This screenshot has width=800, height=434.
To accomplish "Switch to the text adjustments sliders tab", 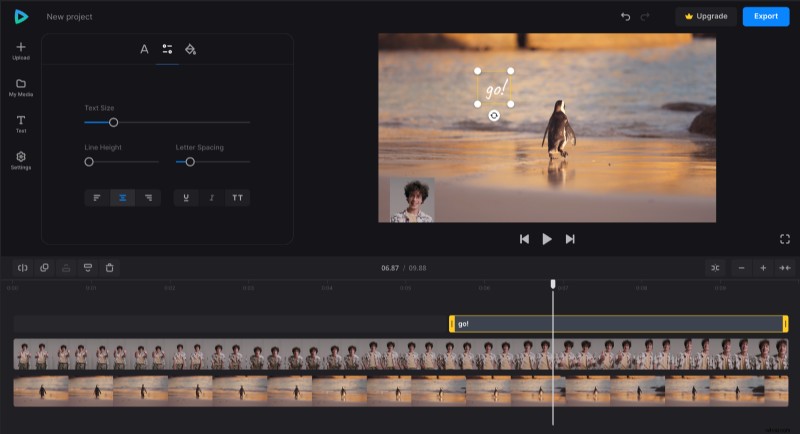I will pos(167,49).
